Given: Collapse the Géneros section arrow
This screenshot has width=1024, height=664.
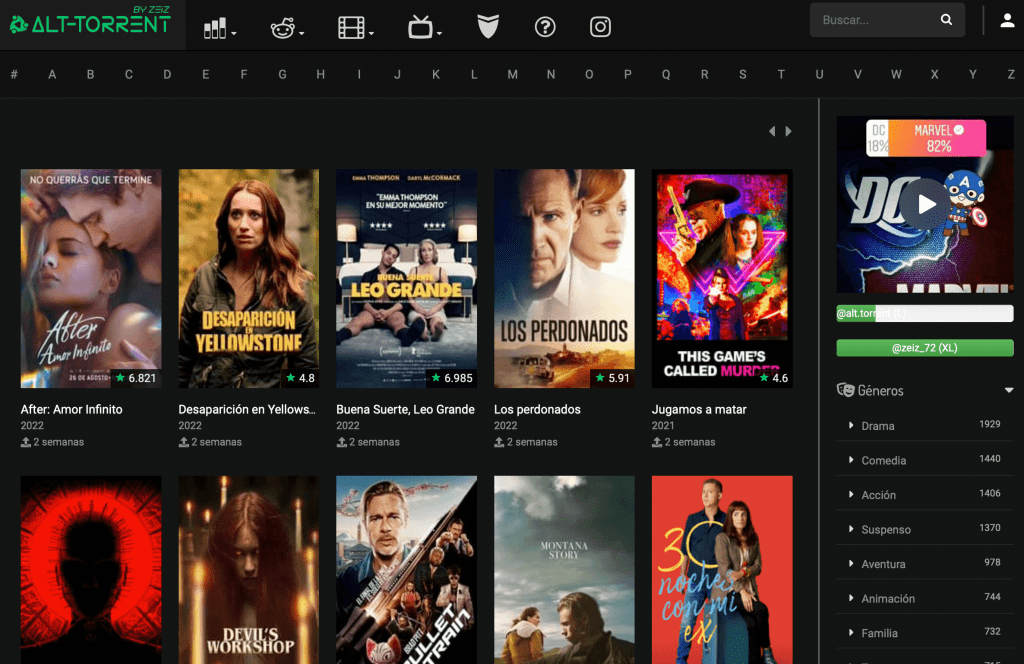Looking at the screenshot, I should coord(1008,390).
